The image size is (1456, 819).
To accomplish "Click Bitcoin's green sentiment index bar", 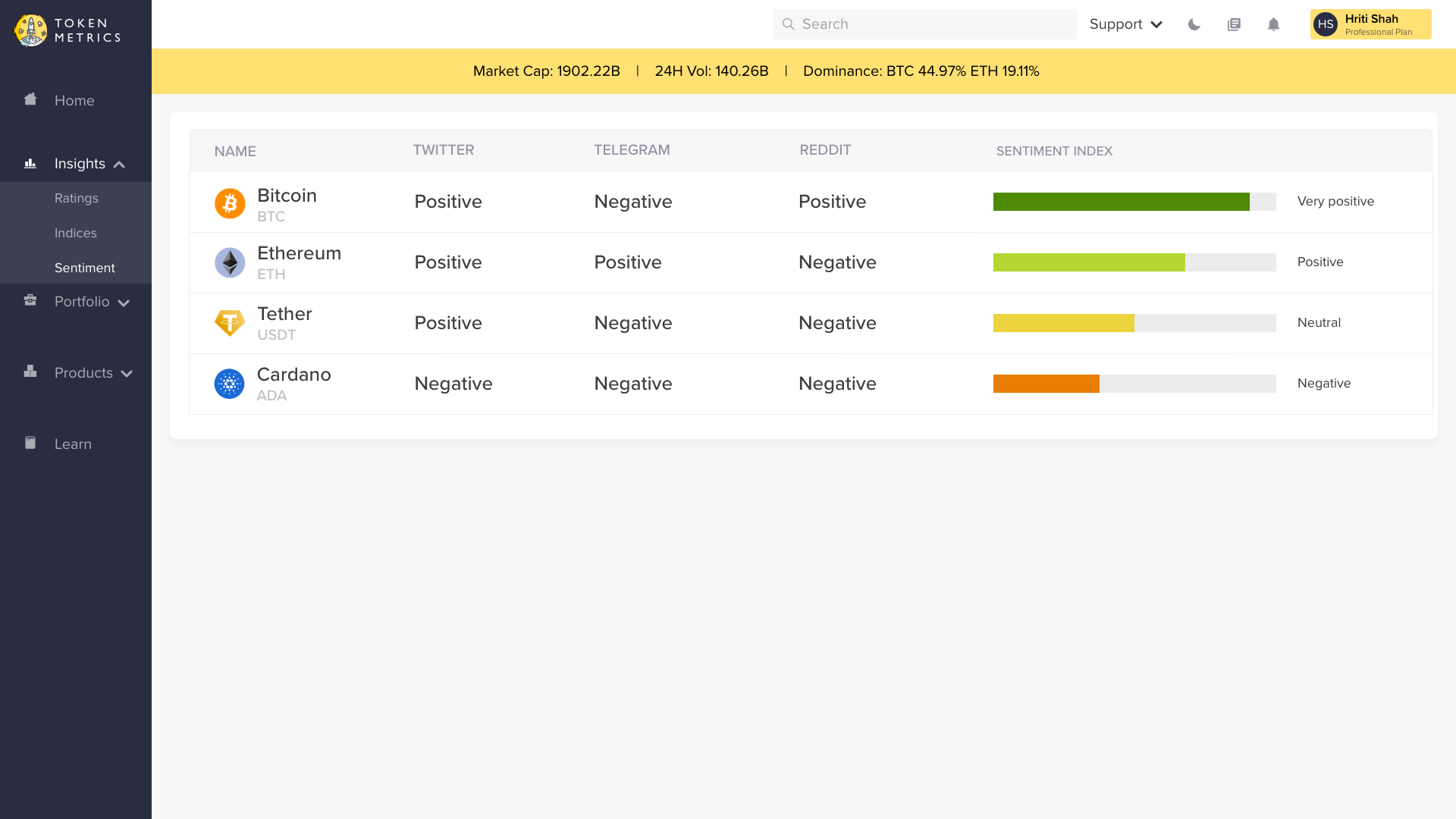I will coord(1121,202).
